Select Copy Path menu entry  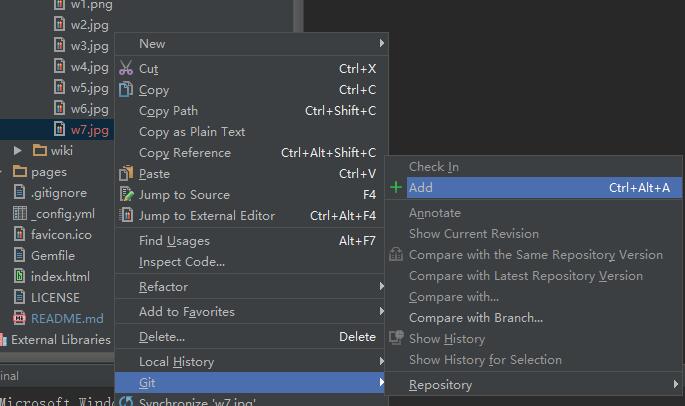(169, 111)
